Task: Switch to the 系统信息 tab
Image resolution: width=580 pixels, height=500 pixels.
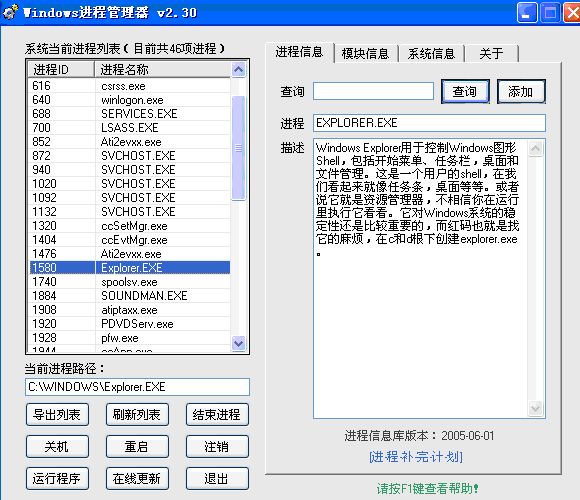Action: pyautogui.click(x=431, y=54)
